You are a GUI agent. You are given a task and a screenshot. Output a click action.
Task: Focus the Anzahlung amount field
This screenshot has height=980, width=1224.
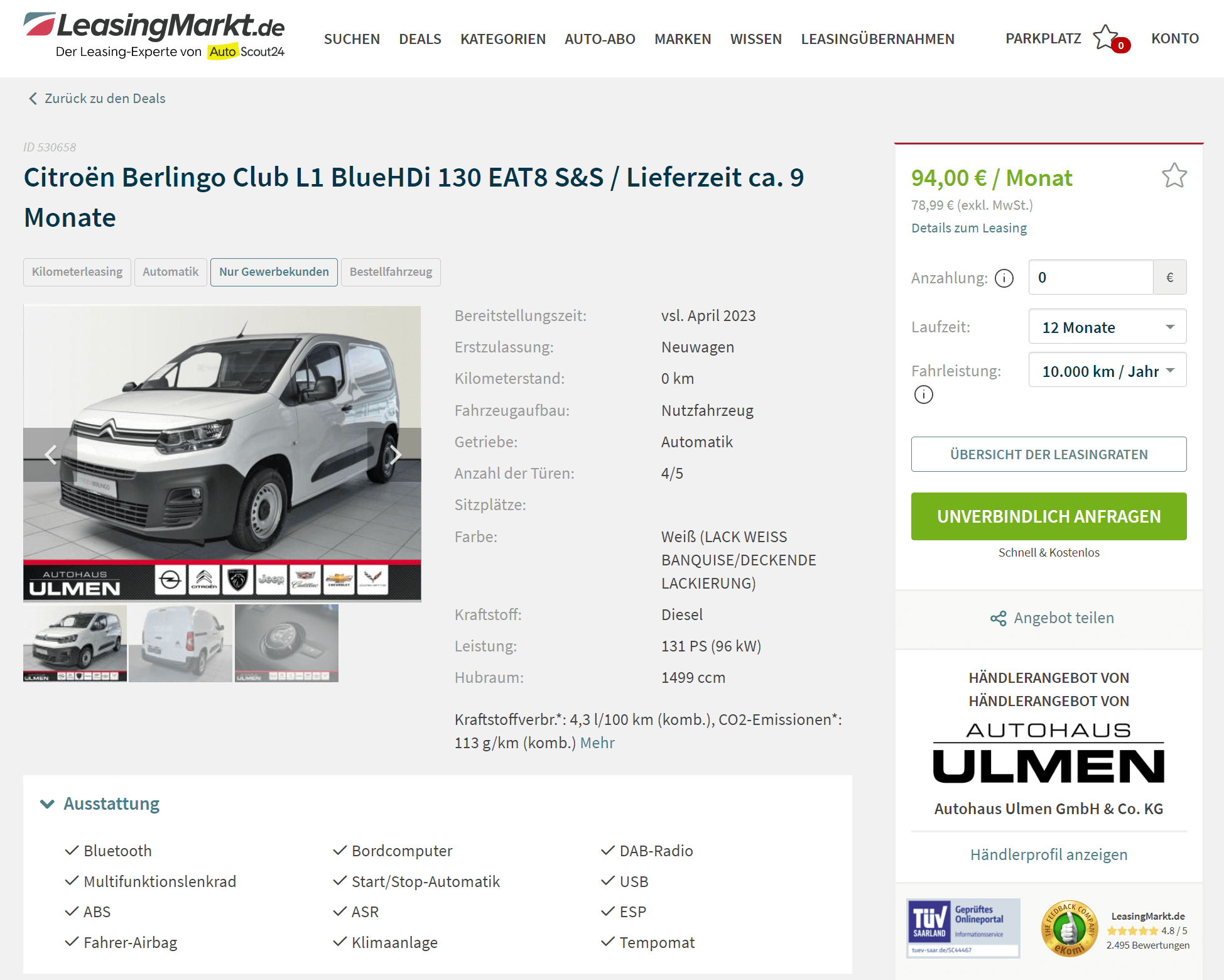tap(1091, 278)
